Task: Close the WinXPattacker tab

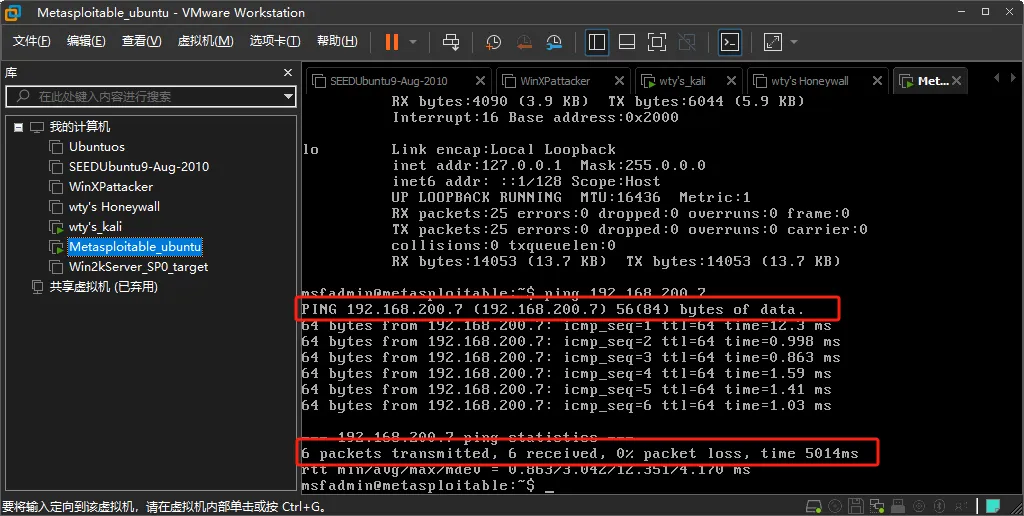Action: 620,81
